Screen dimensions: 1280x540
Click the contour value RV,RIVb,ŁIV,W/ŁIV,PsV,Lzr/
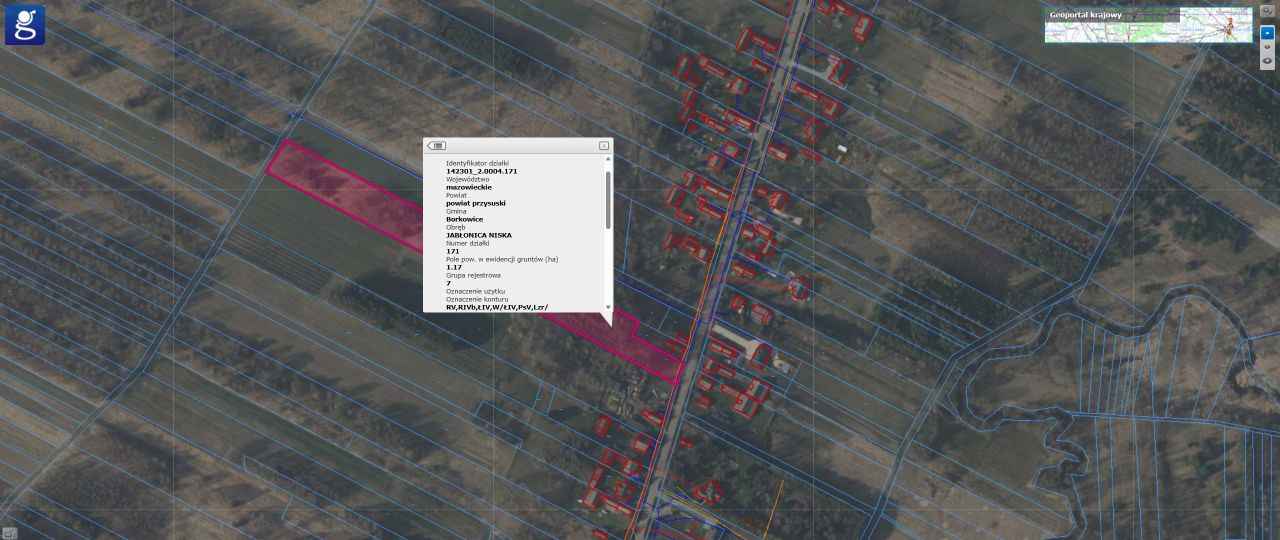497,307
